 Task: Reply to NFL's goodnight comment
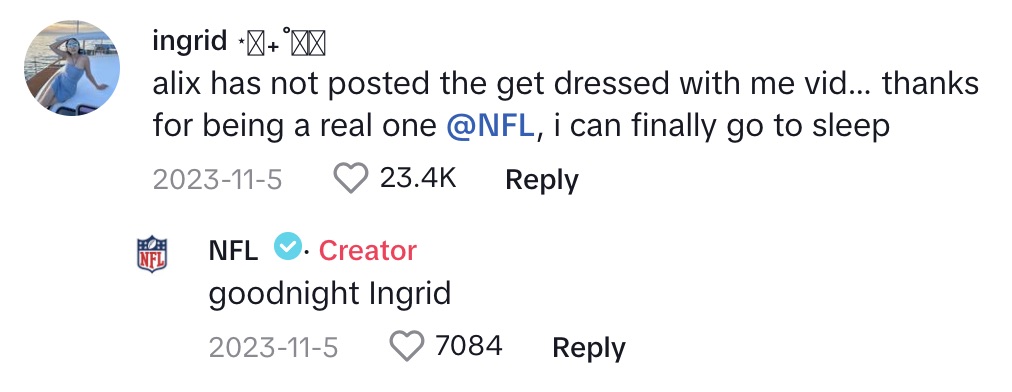tap(589, 348)
